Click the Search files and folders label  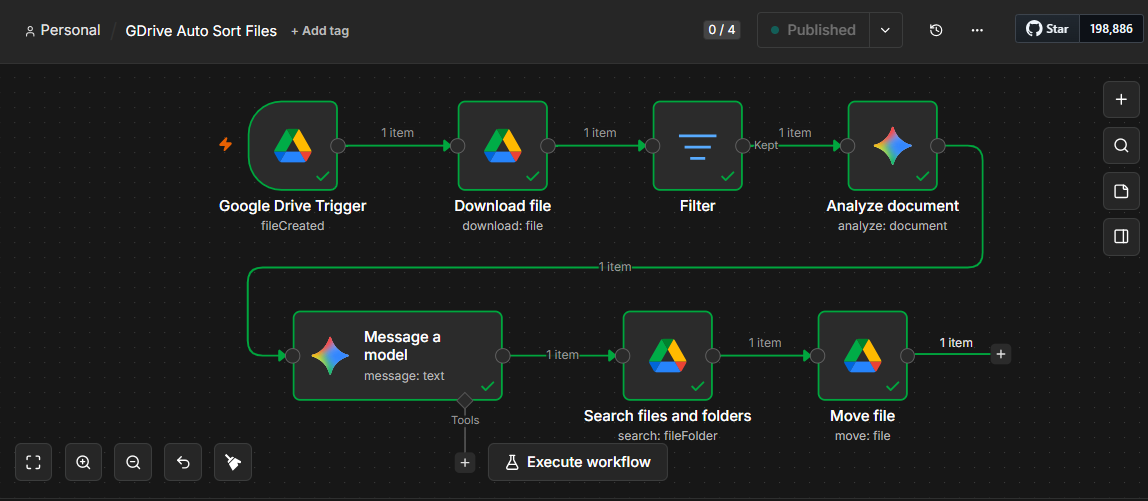(667, 416)
